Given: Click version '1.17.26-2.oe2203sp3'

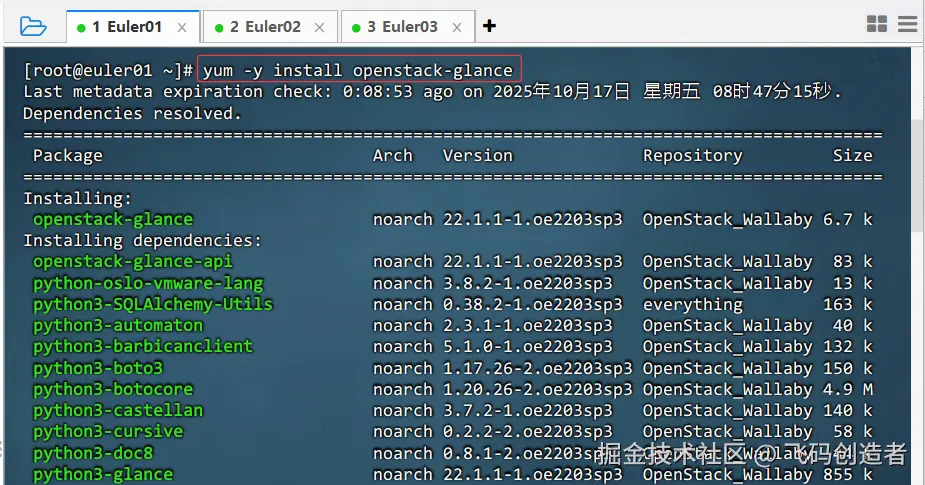Looking at the screenshot, I should 537,368.
